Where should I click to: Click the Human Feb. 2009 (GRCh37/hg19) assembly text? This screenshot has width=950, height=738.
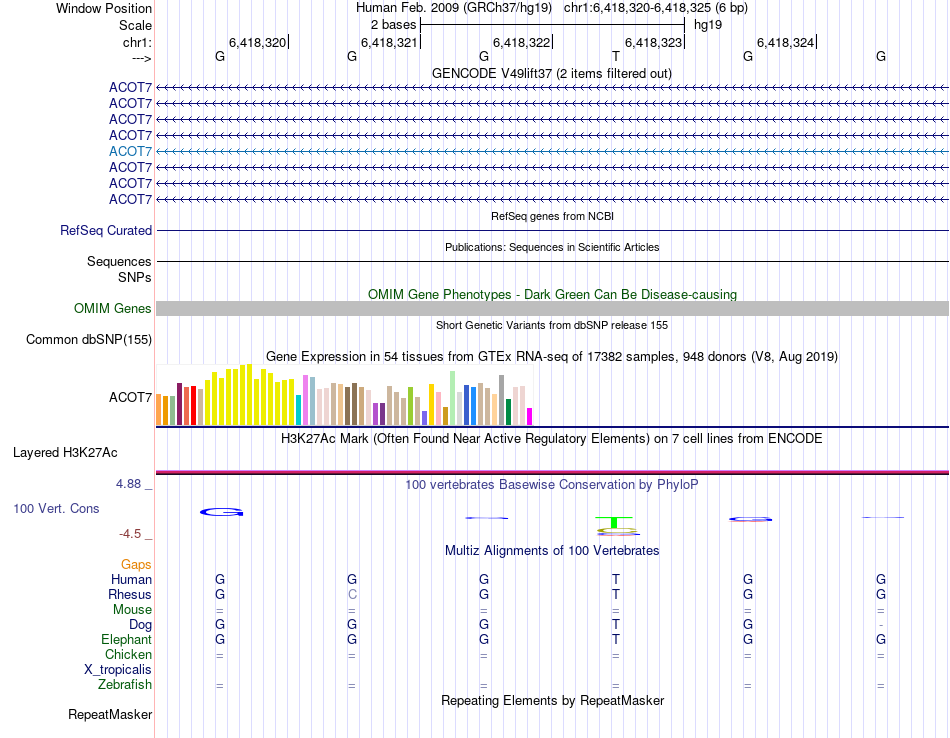click(x=454, y=8)
